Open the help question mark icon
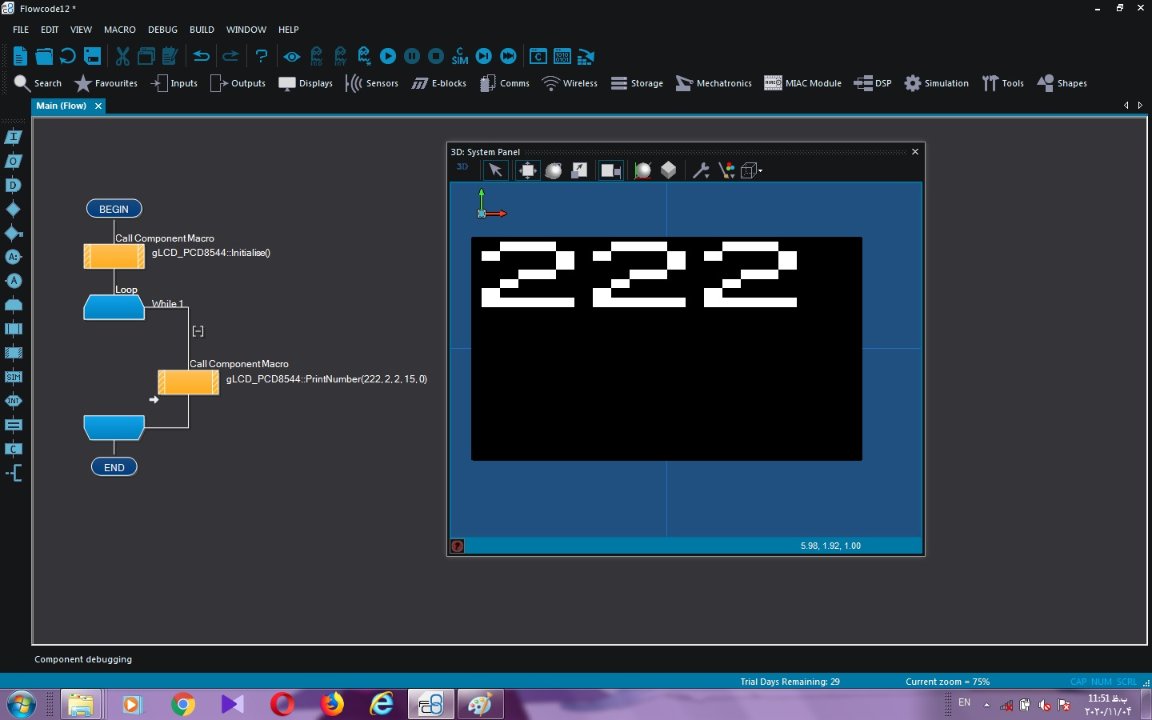Screen dimensions: 1152x720 261,56
